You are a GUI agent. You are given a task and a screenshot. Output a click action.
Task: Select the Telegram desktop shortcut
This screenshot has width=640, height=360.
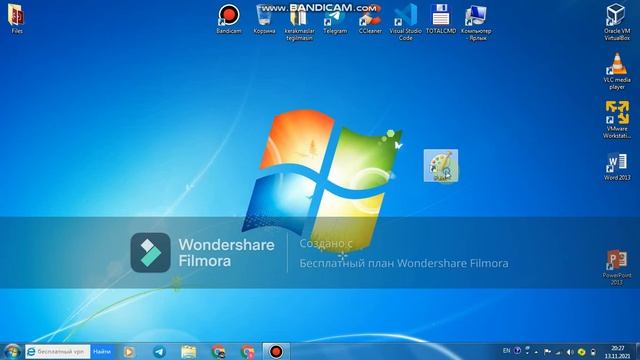coord(335,19)
